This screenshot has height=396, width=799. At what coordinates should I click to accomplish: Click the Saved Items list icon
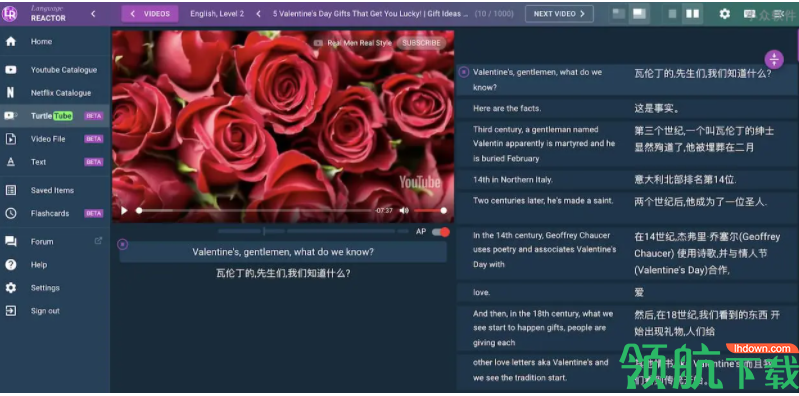[x=11, y=190]
